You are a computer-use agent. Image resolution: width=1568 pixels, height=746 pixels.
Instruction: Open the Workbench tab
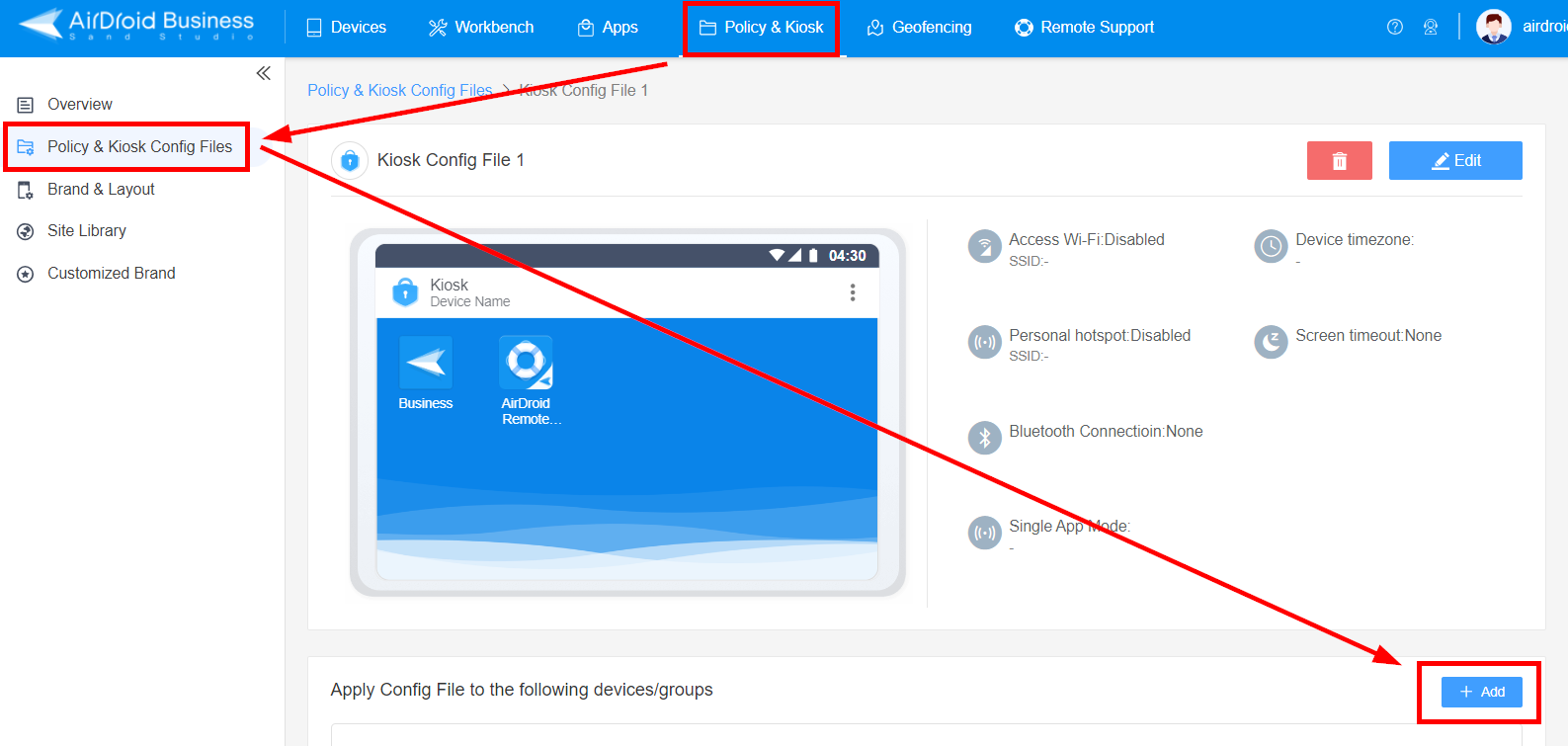(481, 28)
